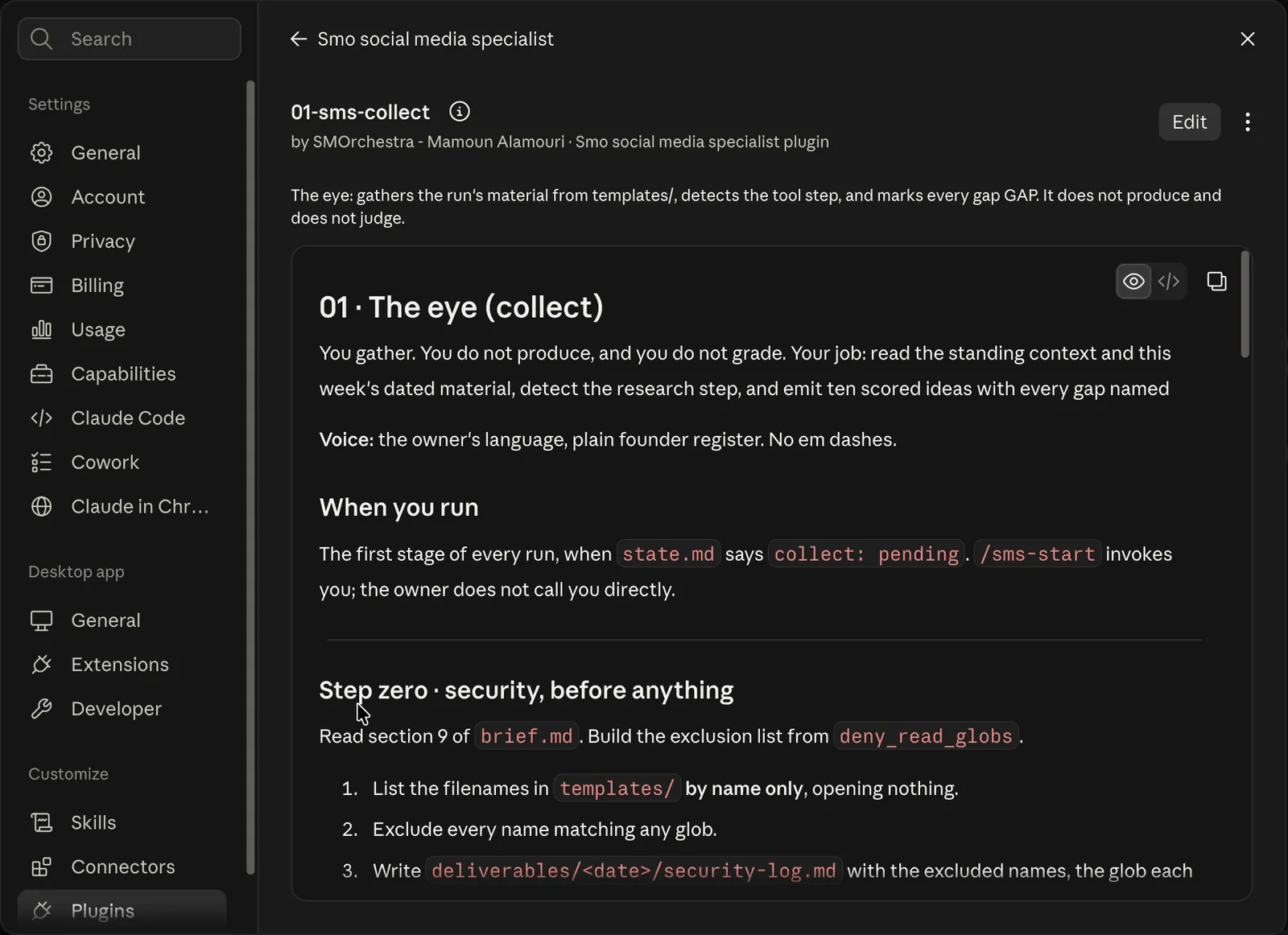This screenshot has width=1288, height=935.
Task: Open Skills under Customize
Action: tap(122, 822)
